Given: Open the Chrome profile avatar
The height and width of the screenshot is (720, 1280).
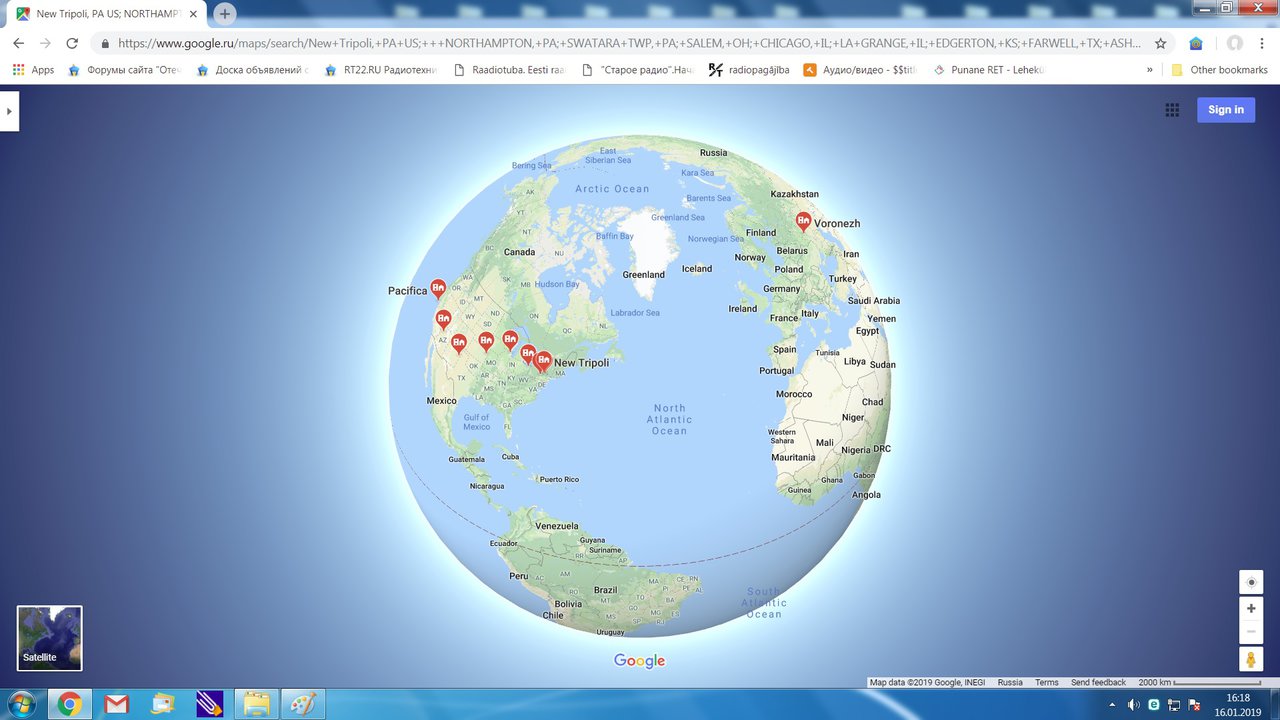Looking at the screenshot, I should pos(1235,44).
